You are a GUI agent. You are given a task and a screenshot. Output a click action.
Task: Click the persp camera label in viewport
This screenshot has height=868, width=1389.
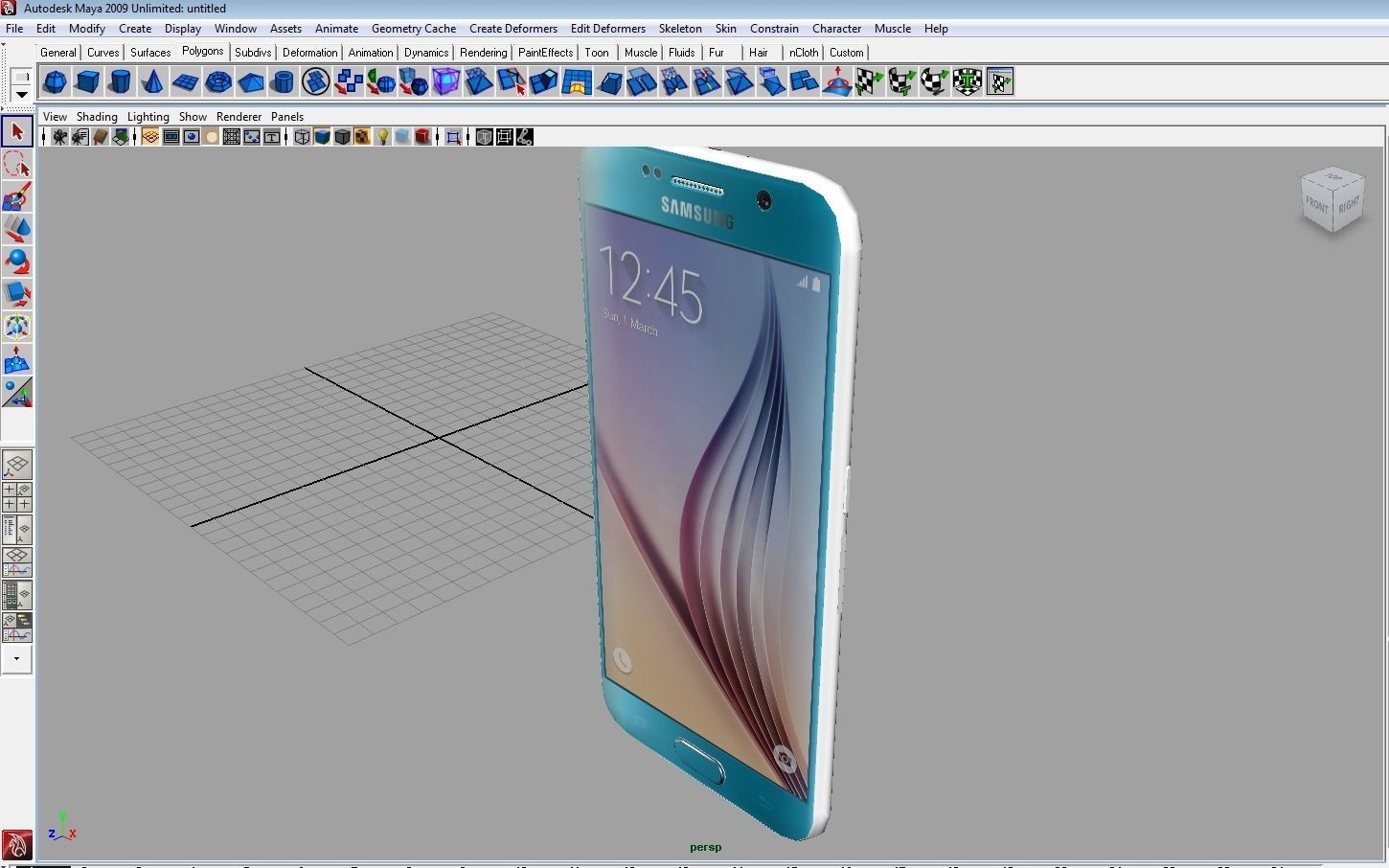(x=705, y=847)
